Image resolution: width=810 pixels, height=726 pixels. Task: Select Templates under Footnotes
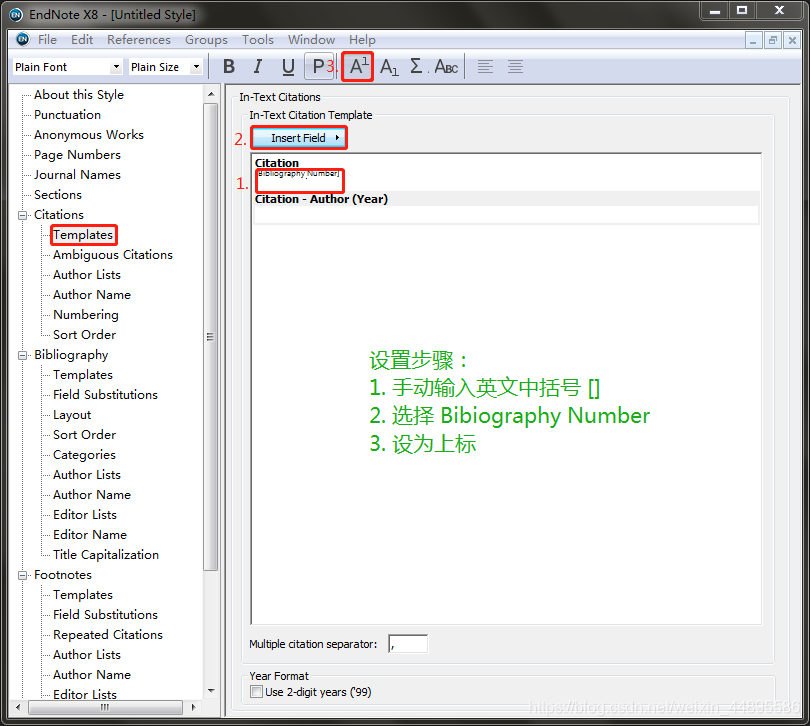tap(83, 595)
